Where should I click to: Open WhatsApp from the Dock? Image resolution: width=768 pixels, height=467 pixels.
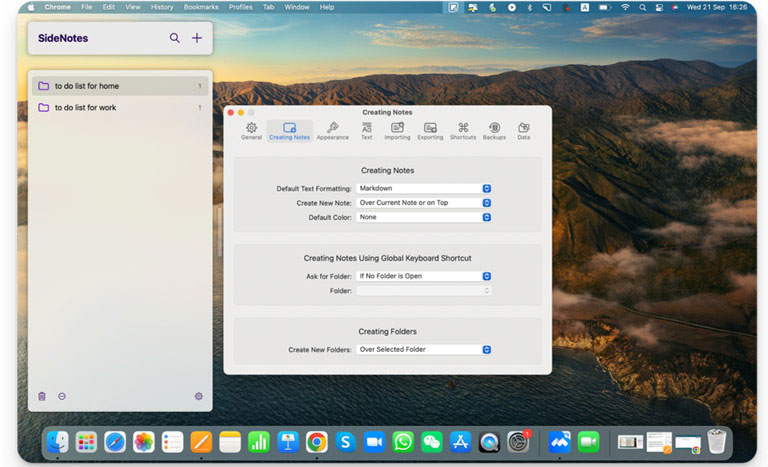(403, 442)
